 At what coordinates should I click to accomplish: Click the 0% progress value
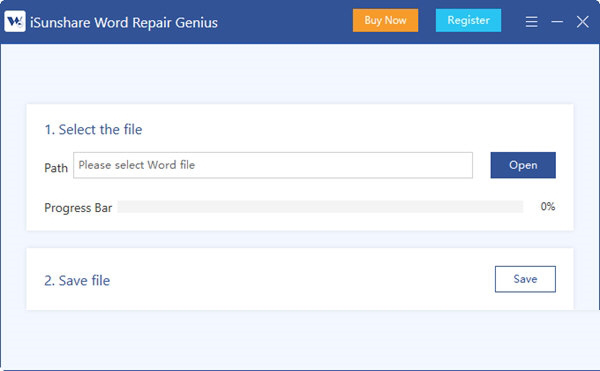548,207
